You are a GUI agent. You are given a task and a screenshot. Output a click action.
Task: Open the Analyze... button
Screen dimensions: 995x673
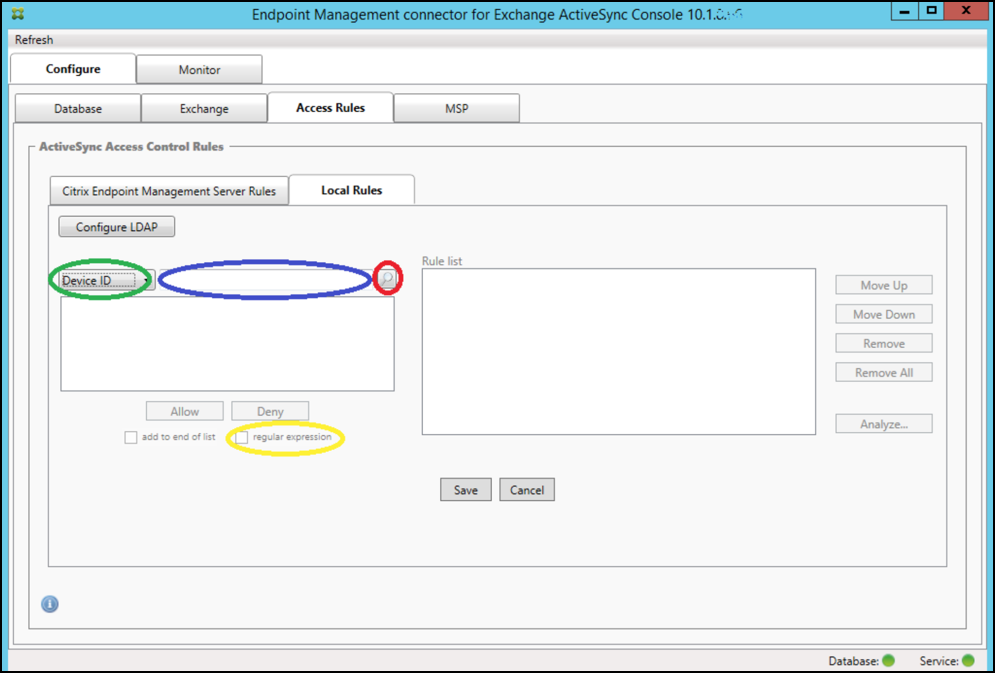[884, 424]
